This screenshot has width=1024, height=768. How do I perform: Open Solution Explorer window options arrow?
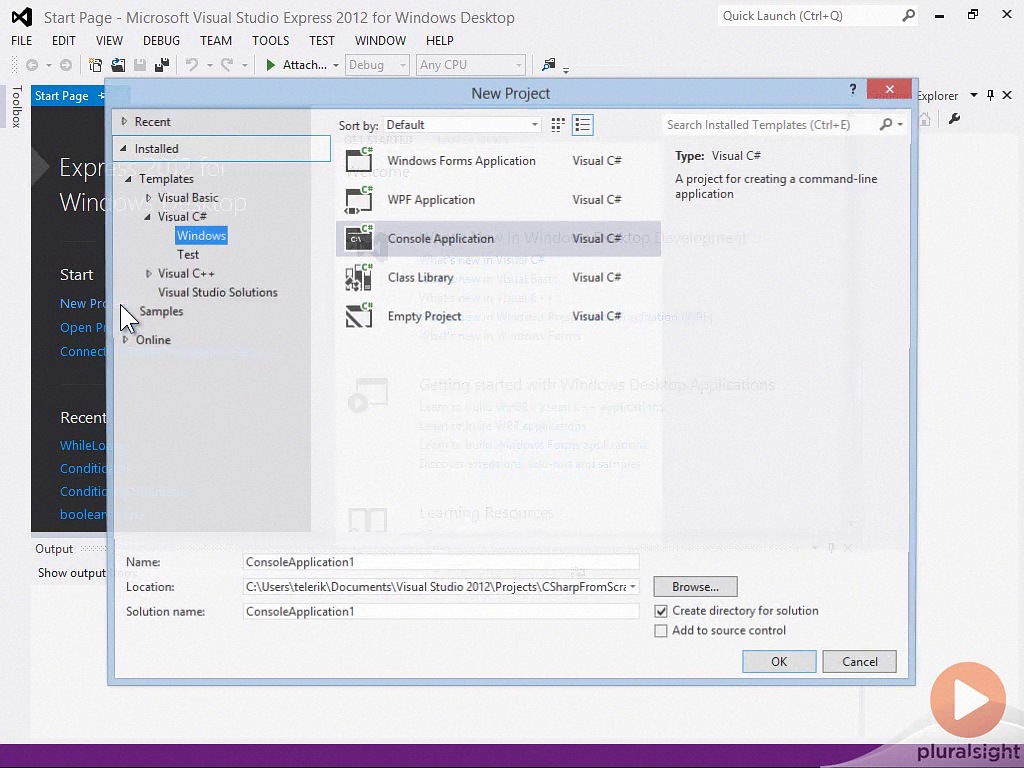coord(974,95)
